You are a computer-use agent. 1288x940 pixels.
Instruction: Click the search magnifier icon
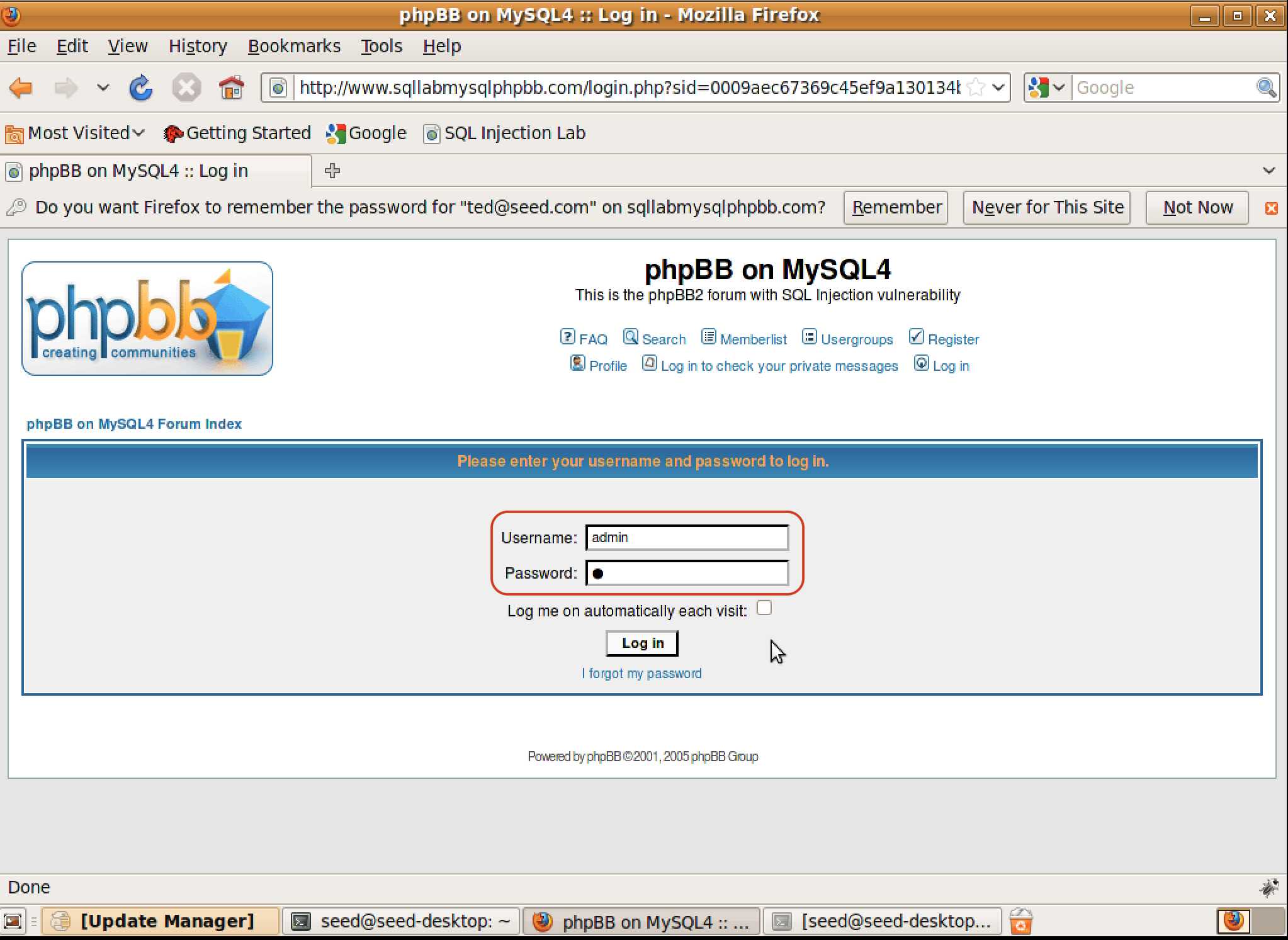click(1266, 88)
